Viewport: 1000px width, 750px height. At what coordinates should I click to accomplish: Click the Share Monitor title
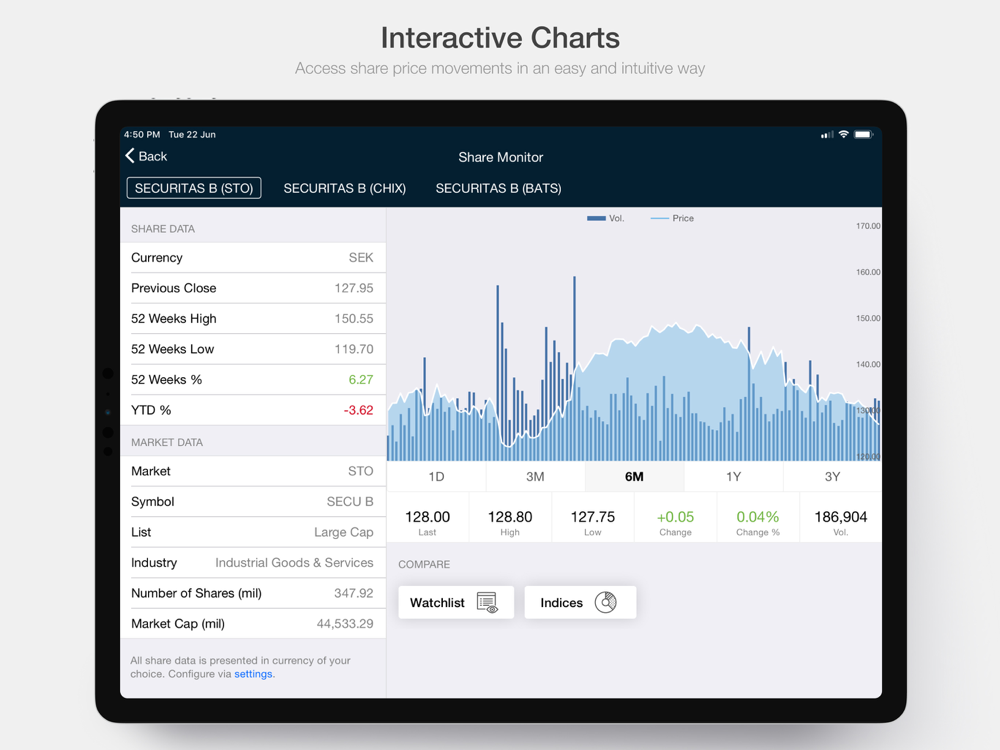(501, 158)
